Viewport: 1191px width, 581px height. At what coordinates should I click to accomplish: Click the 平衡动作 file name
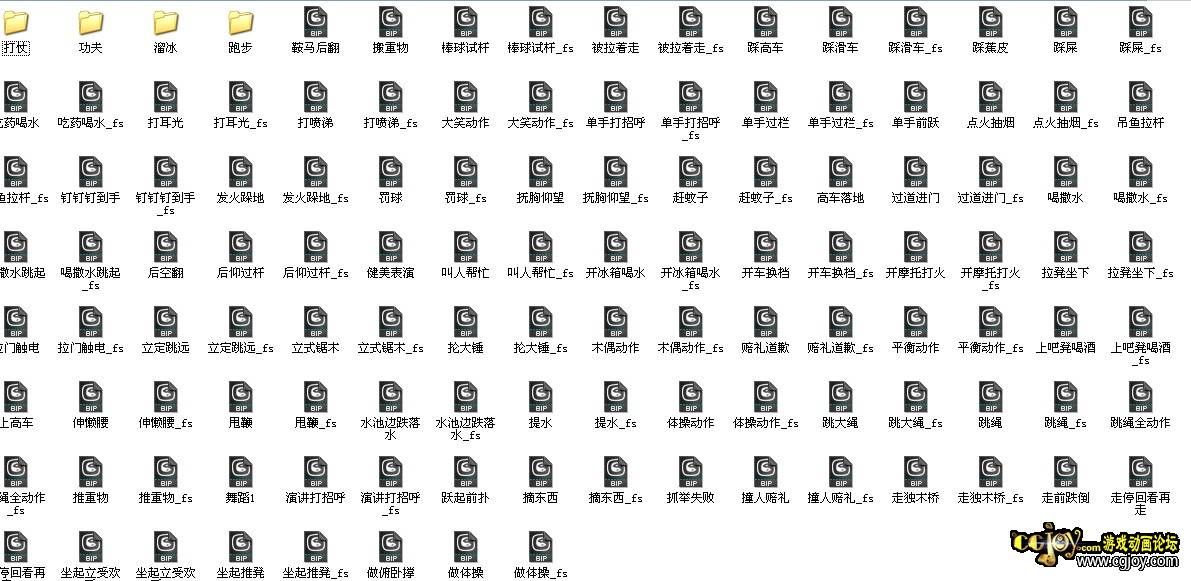[916, 348]
